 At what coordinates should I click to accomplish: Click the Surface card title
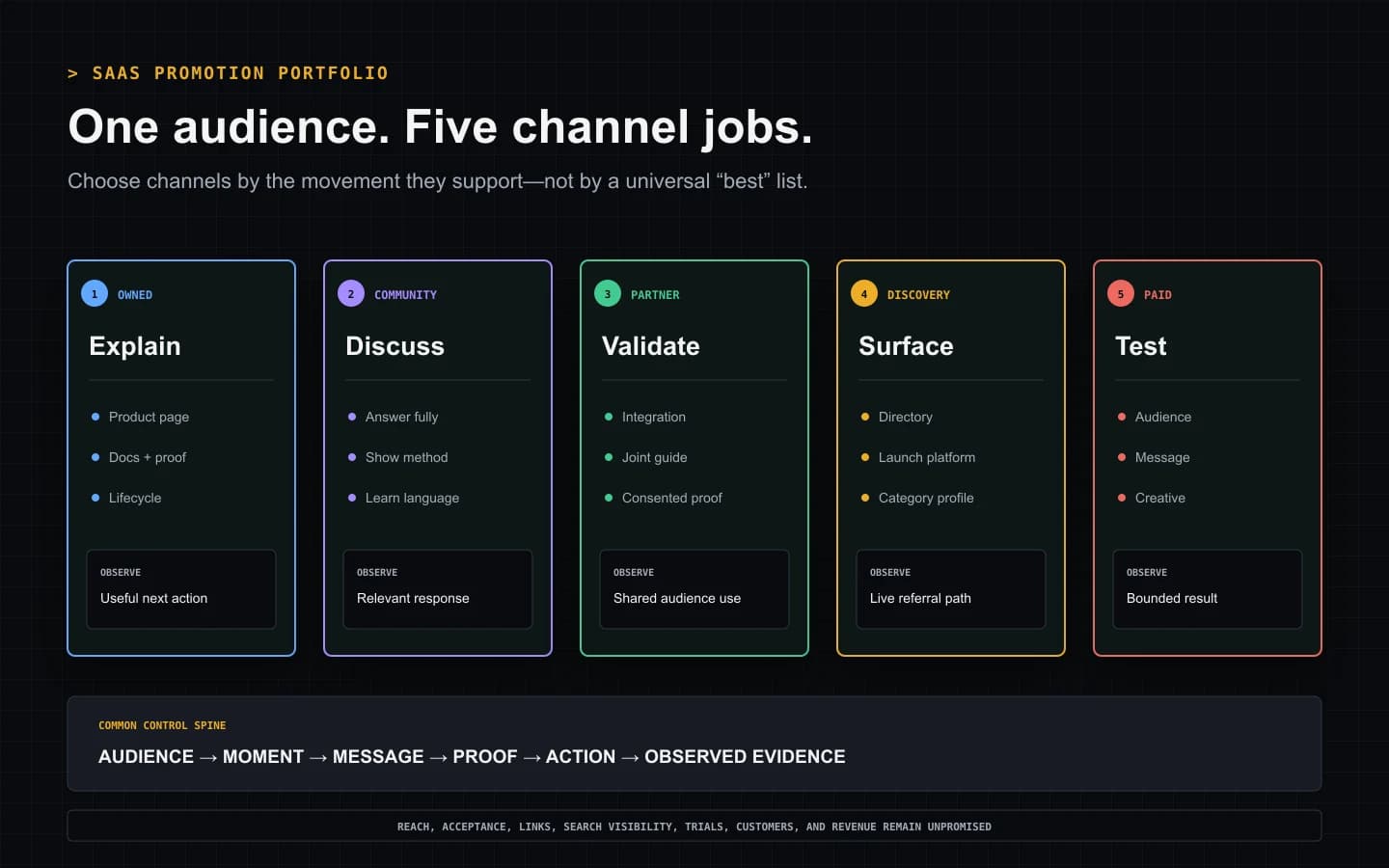pyautogui.click(x=906, y=346)
